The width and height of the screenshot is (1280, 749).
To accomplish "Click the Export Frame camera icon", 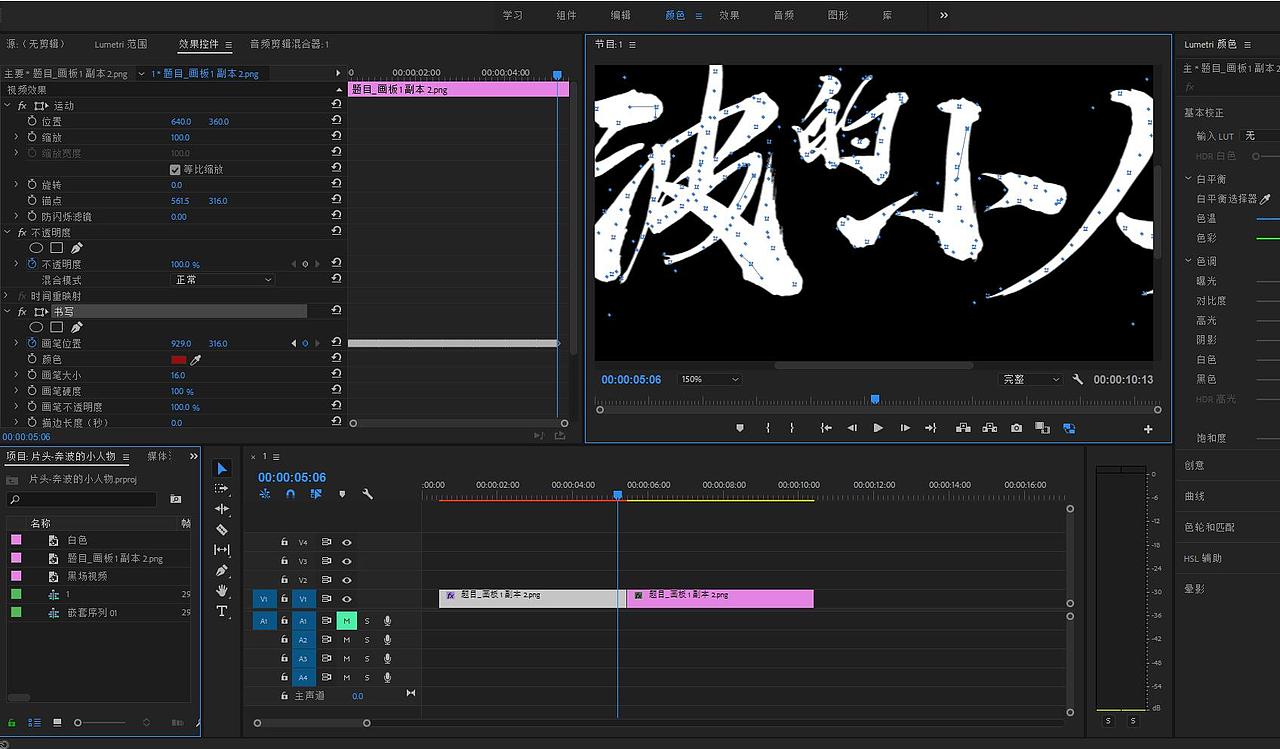I will click(x=1016, y=428).
